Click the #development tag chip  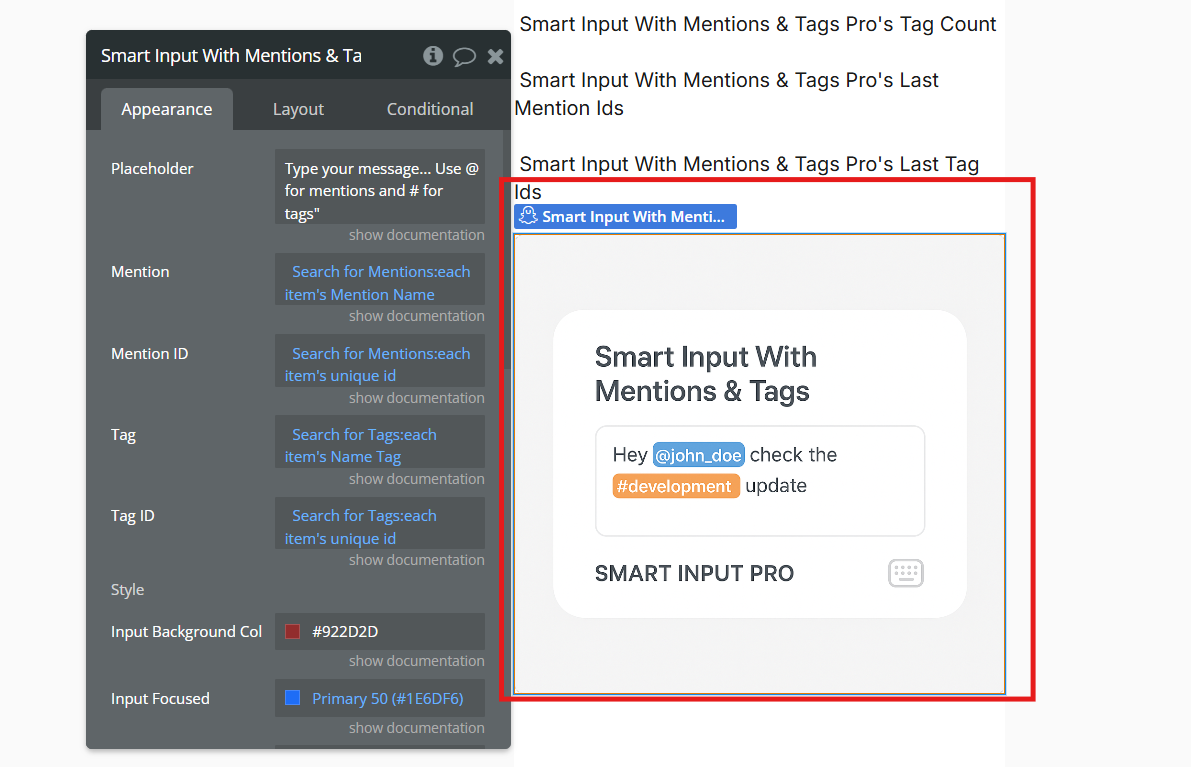(x=675, y=486)
